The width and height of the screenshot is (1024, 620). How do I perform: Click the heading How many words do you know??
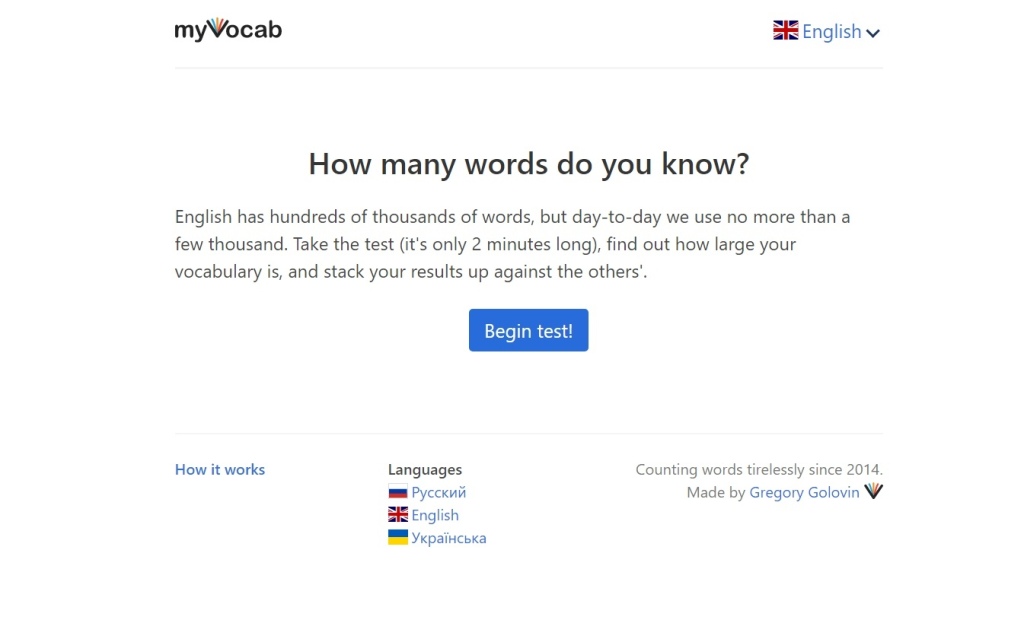528,164
